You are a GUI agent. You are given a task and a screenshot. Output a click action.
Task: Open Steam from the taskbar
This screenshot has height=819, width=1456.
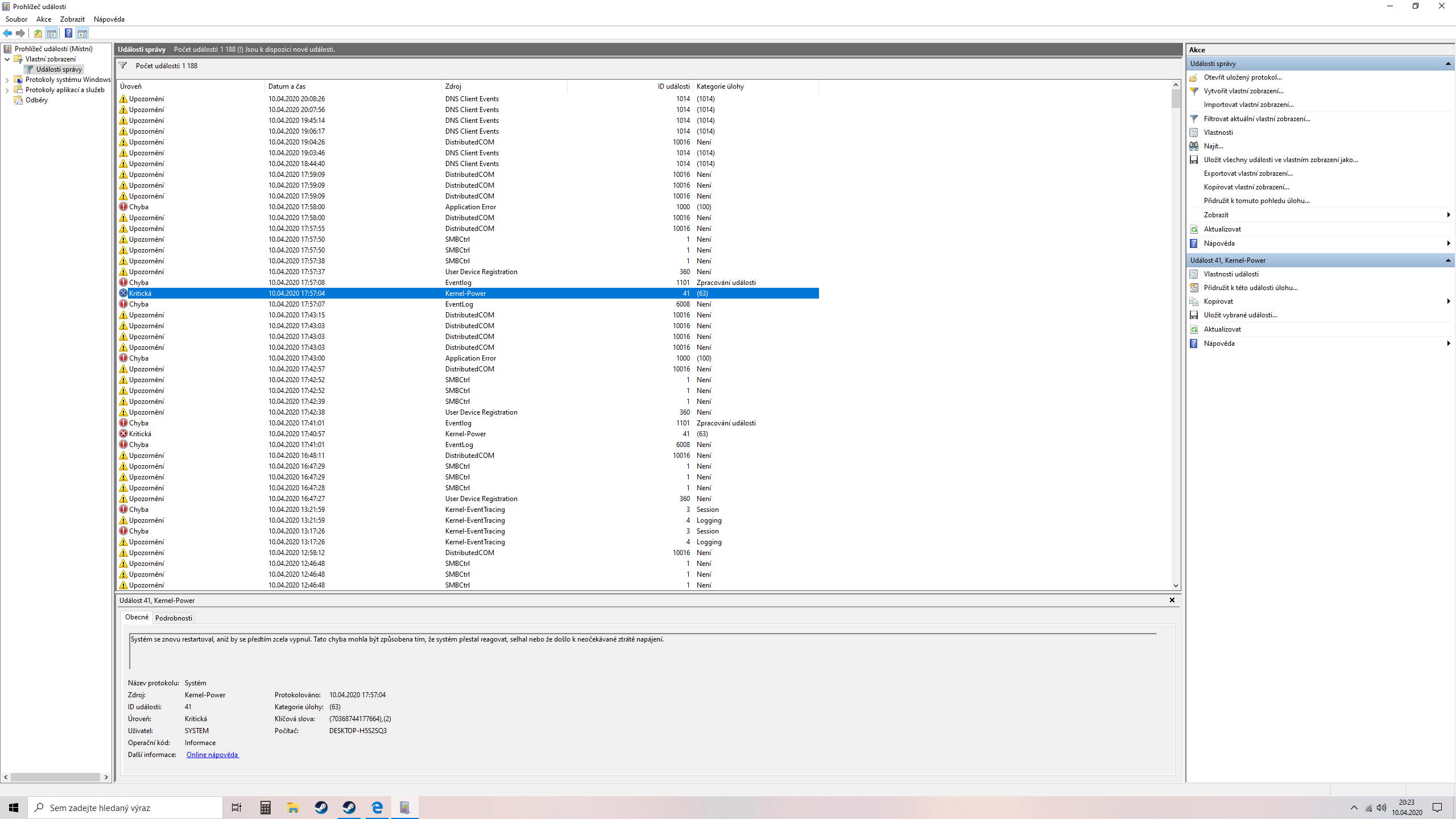tap(321, 808)
